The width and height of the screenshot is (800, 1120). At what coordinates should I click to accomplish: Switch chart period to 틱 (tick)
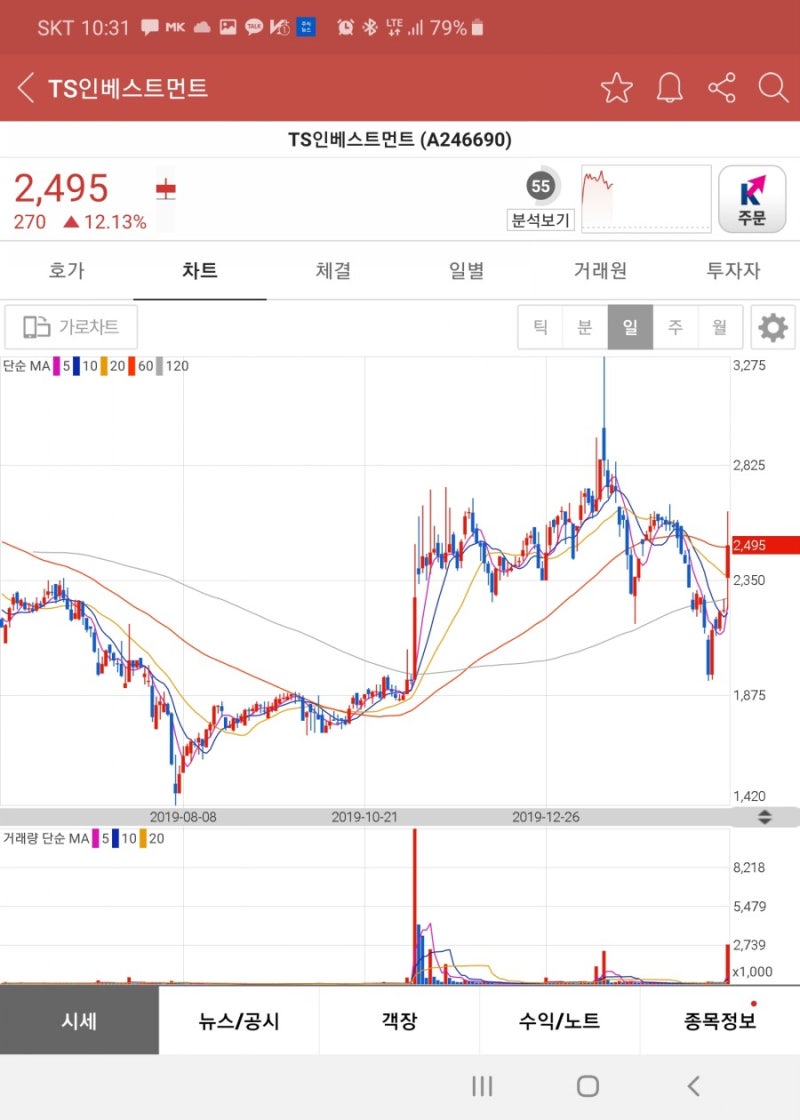pos(540,327)
